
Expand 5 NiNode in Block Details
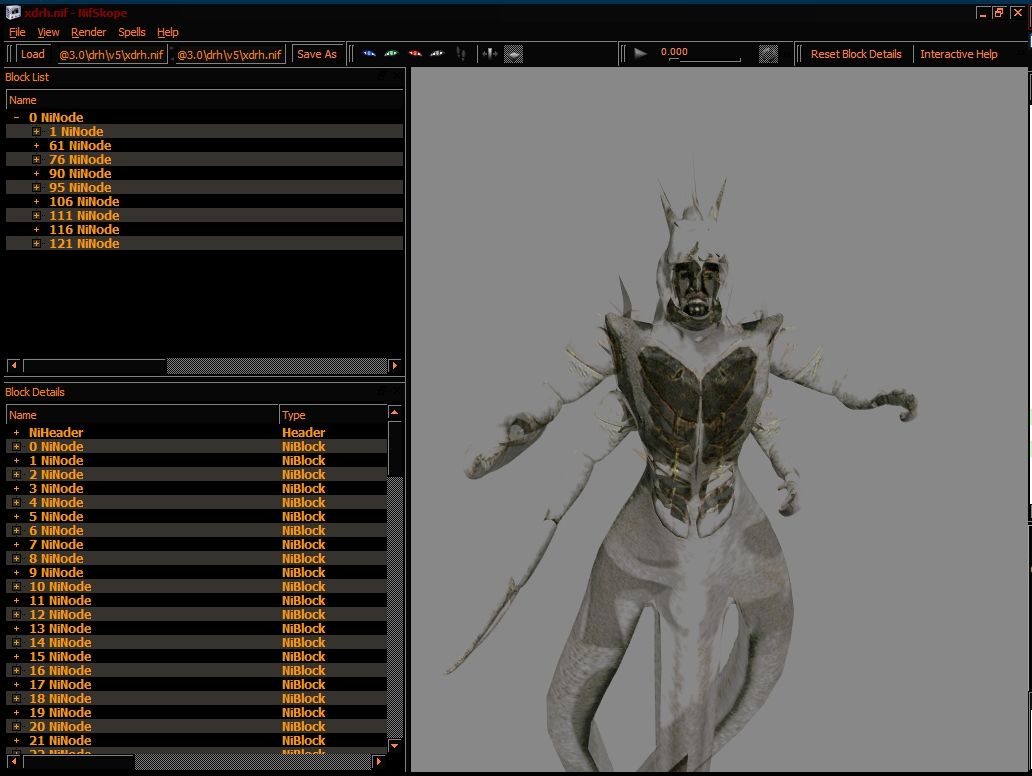[x=16, y=517]
